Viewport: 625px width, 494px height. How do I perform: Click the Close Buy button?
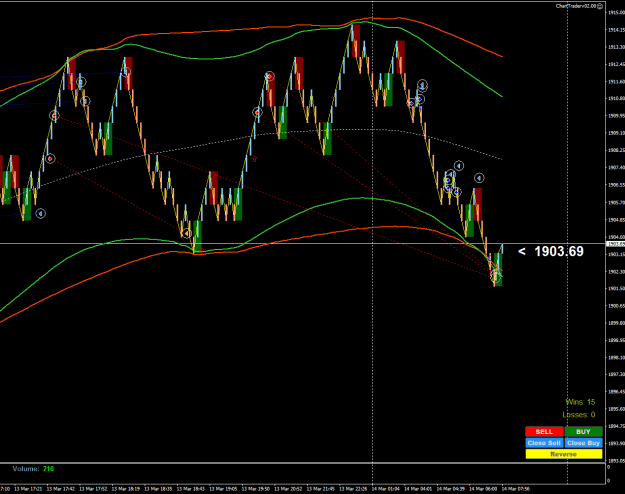tap(583, 443)
